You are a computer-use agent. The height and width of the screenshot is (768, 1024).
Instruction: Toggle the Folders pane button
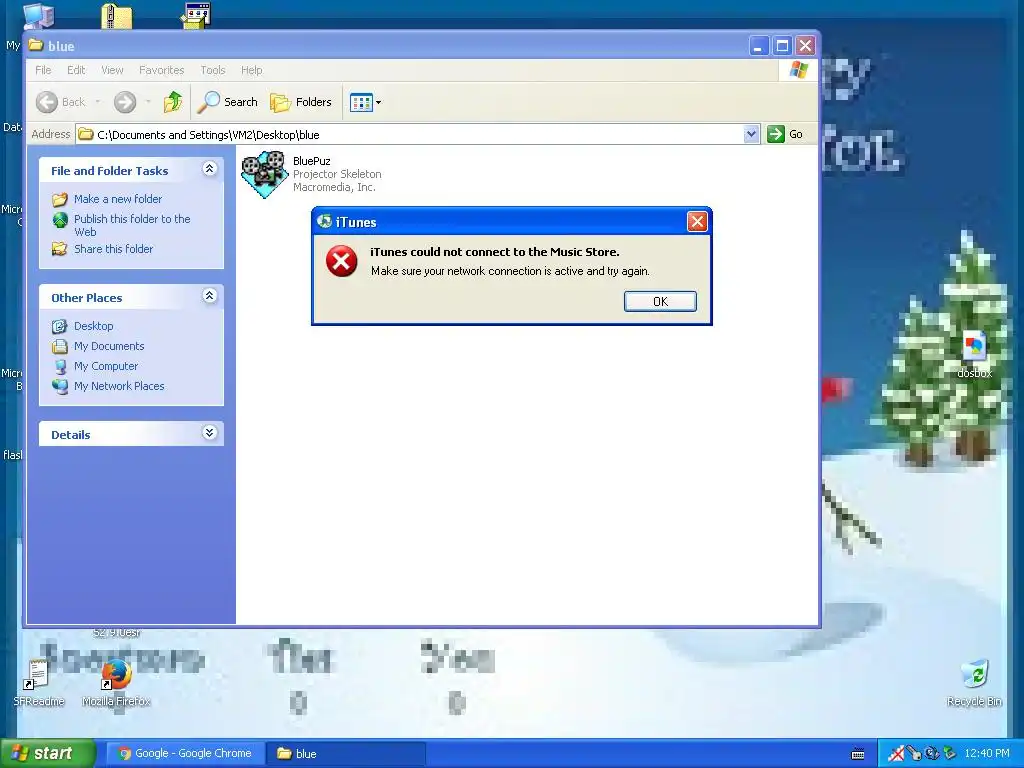tap(301, 102)
